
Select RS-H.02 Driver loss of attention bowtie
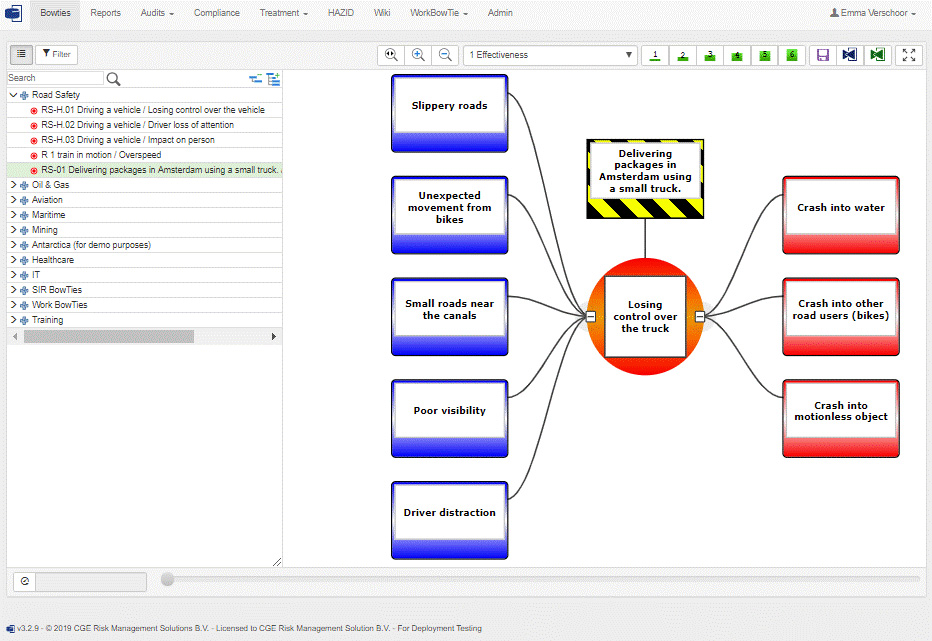137,125
